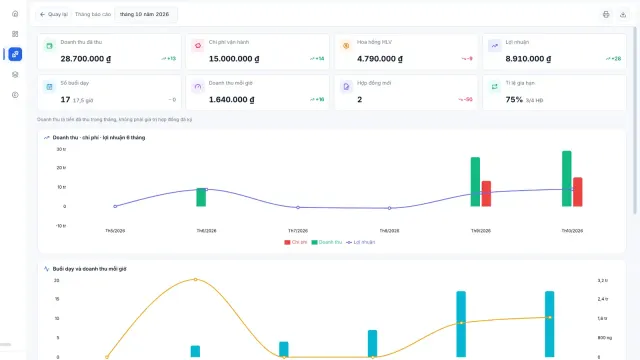Click the 1.640.000 đ hourly revenue value
Screen dimensions: 640x360
tap(231, 100)
